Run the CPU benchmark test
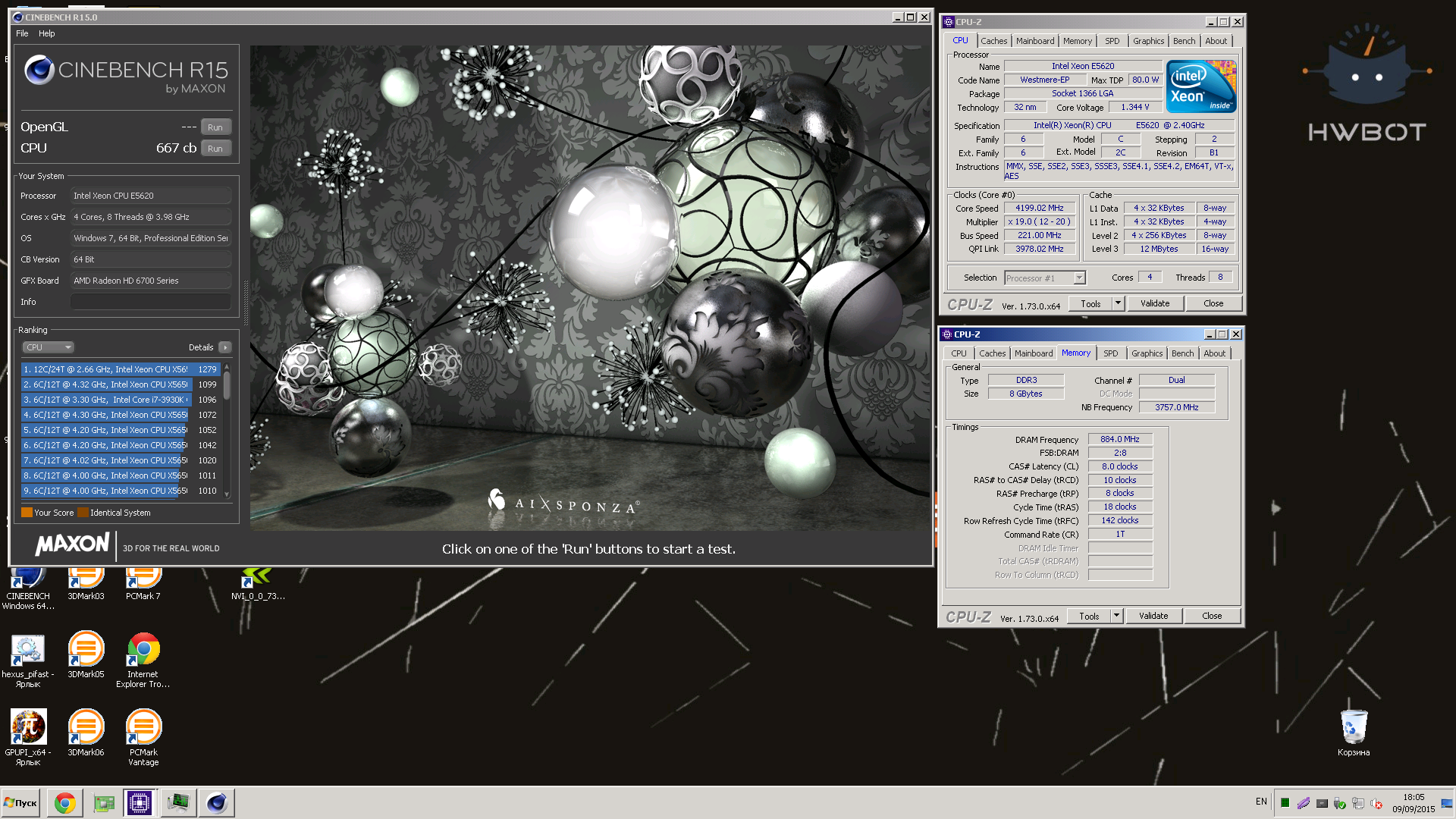 click(x=215, y=149)
